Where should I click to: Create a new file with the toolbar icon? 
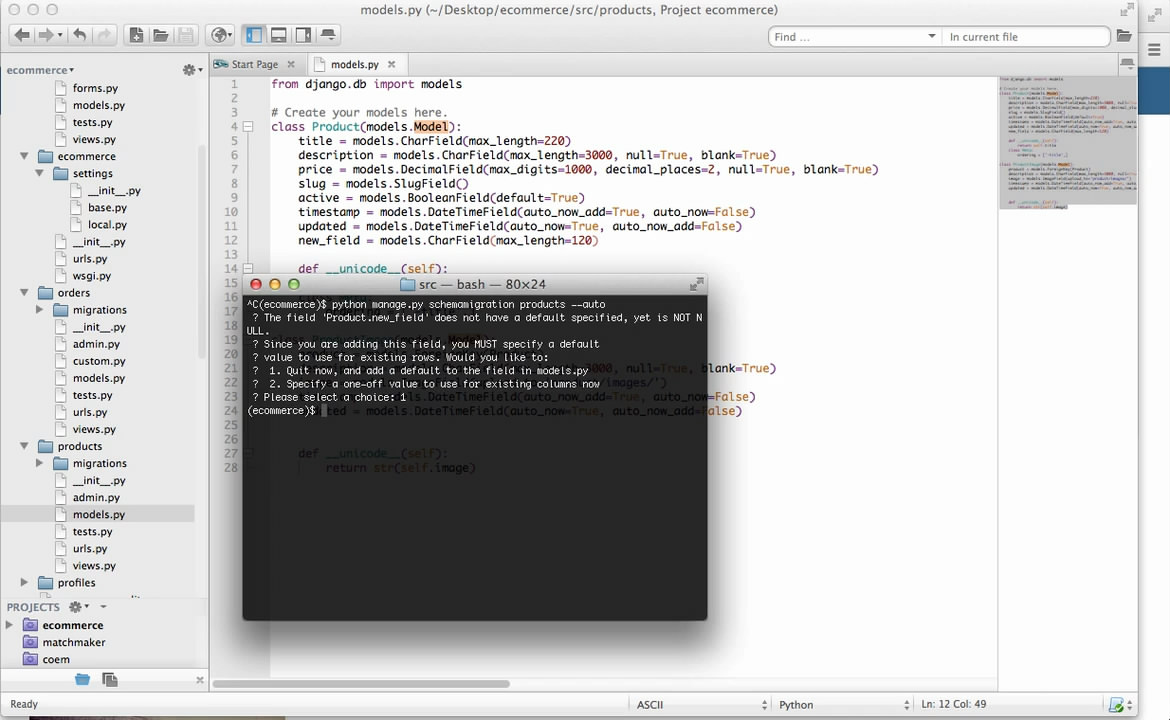pyautogui.click(x=136, y=35)
